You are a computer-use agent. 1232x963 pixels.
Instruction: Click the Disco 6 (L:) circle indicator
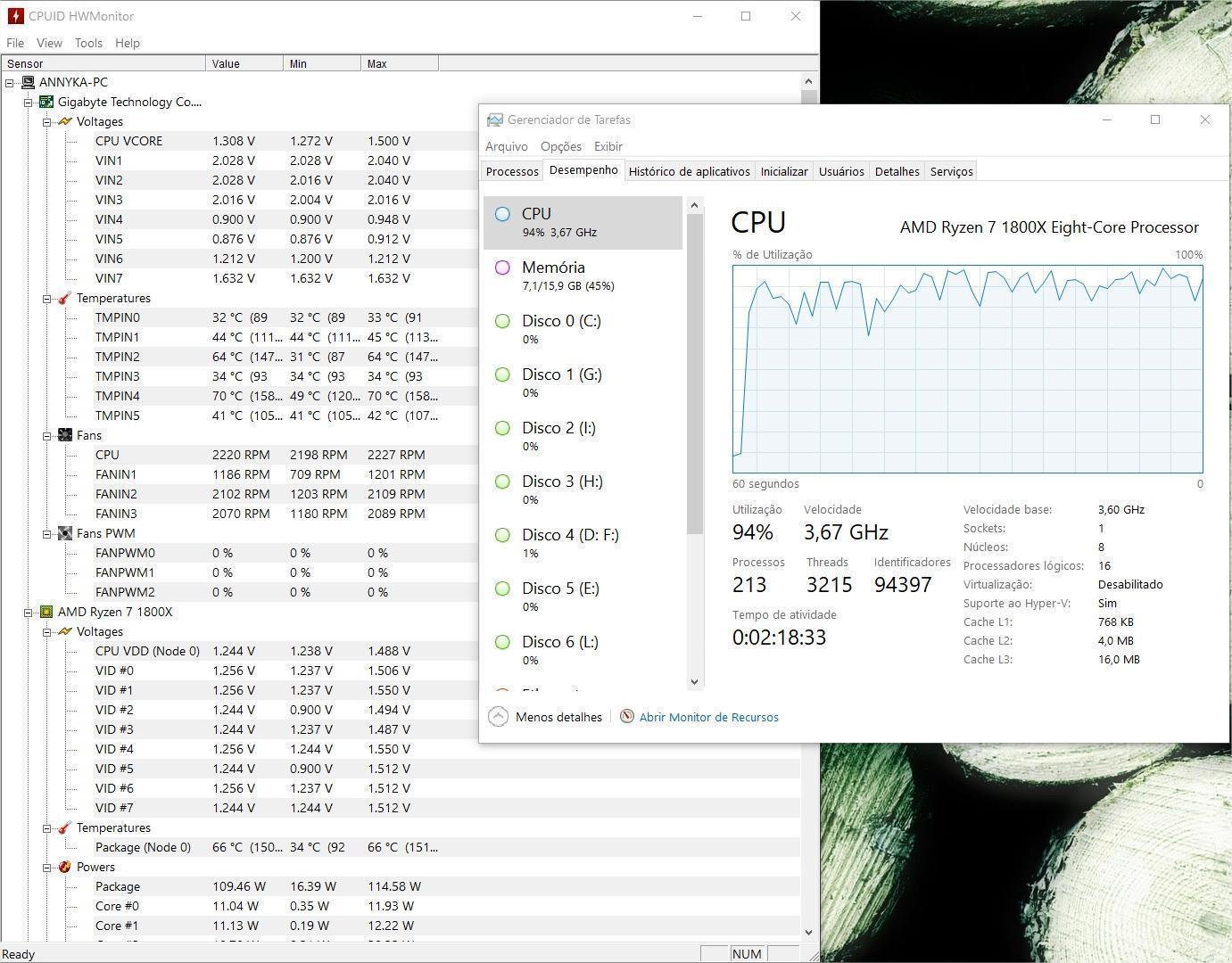pyautogui.click(x=502, y=642)
